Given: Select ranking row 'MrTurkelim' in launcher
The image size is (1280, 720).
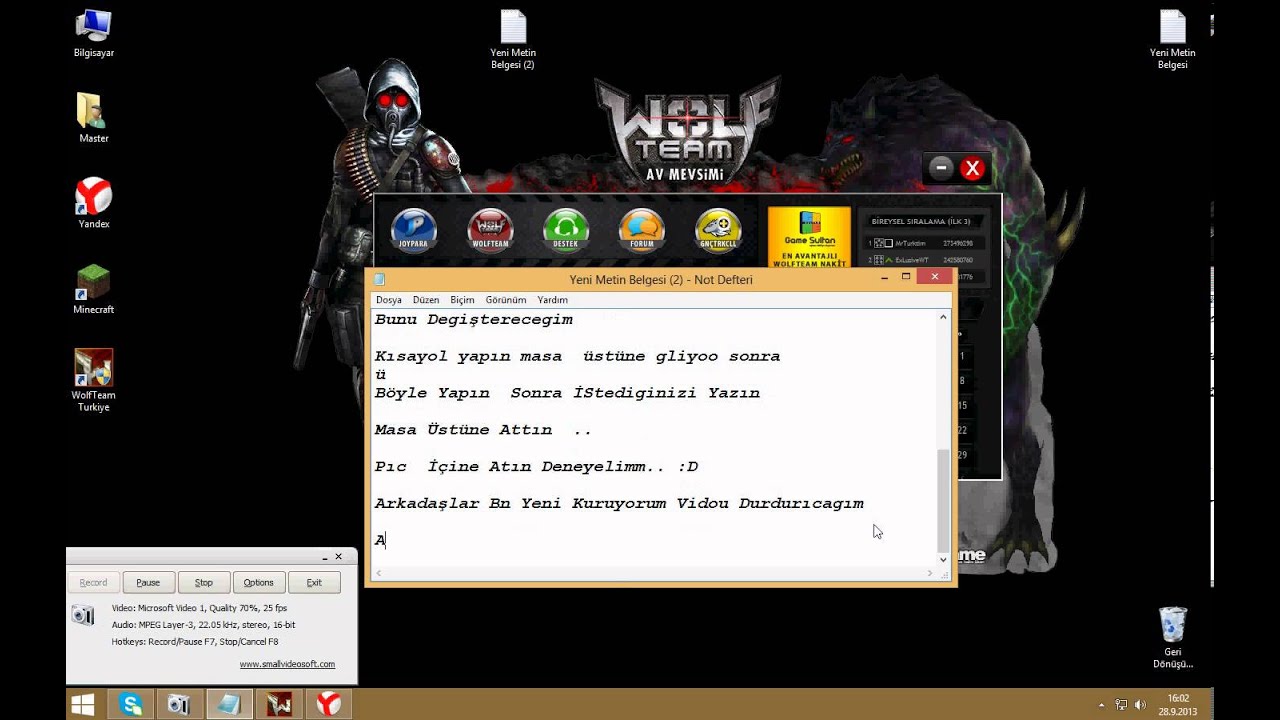Looking at the screenshot, I should coord(927,243).
